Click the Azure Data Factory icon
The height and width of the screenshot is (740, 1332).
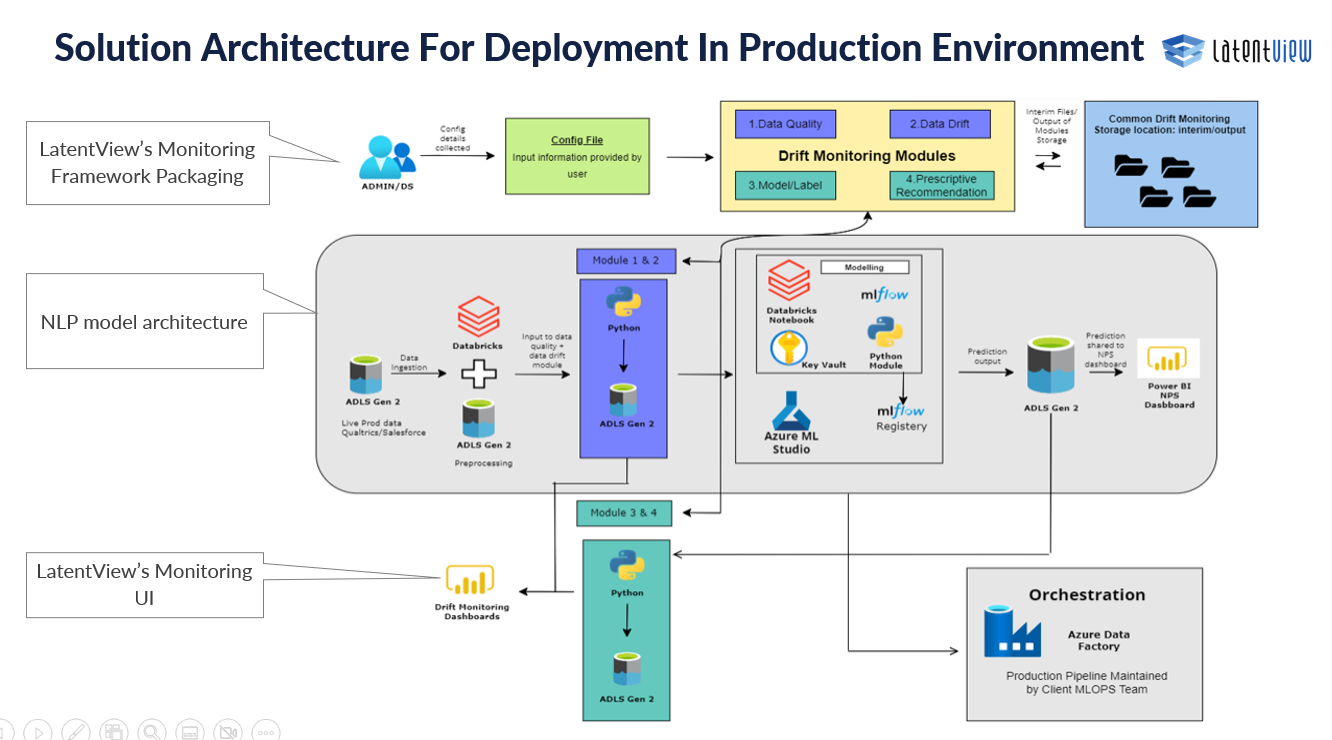1013,631
